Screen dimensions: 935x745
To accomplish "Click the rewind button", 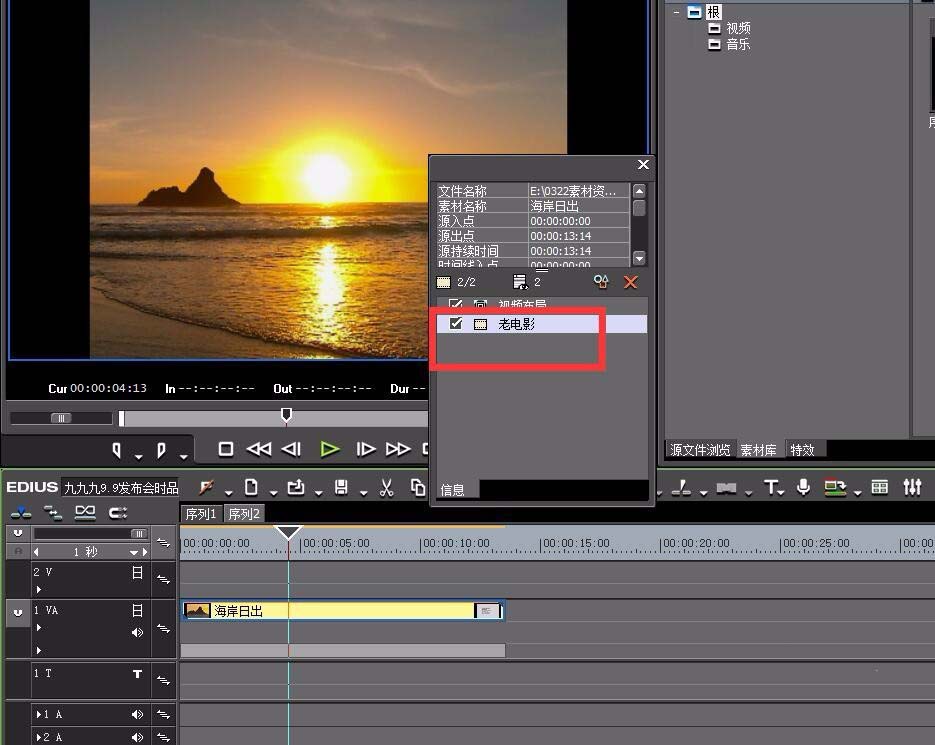I will [258, 449].
